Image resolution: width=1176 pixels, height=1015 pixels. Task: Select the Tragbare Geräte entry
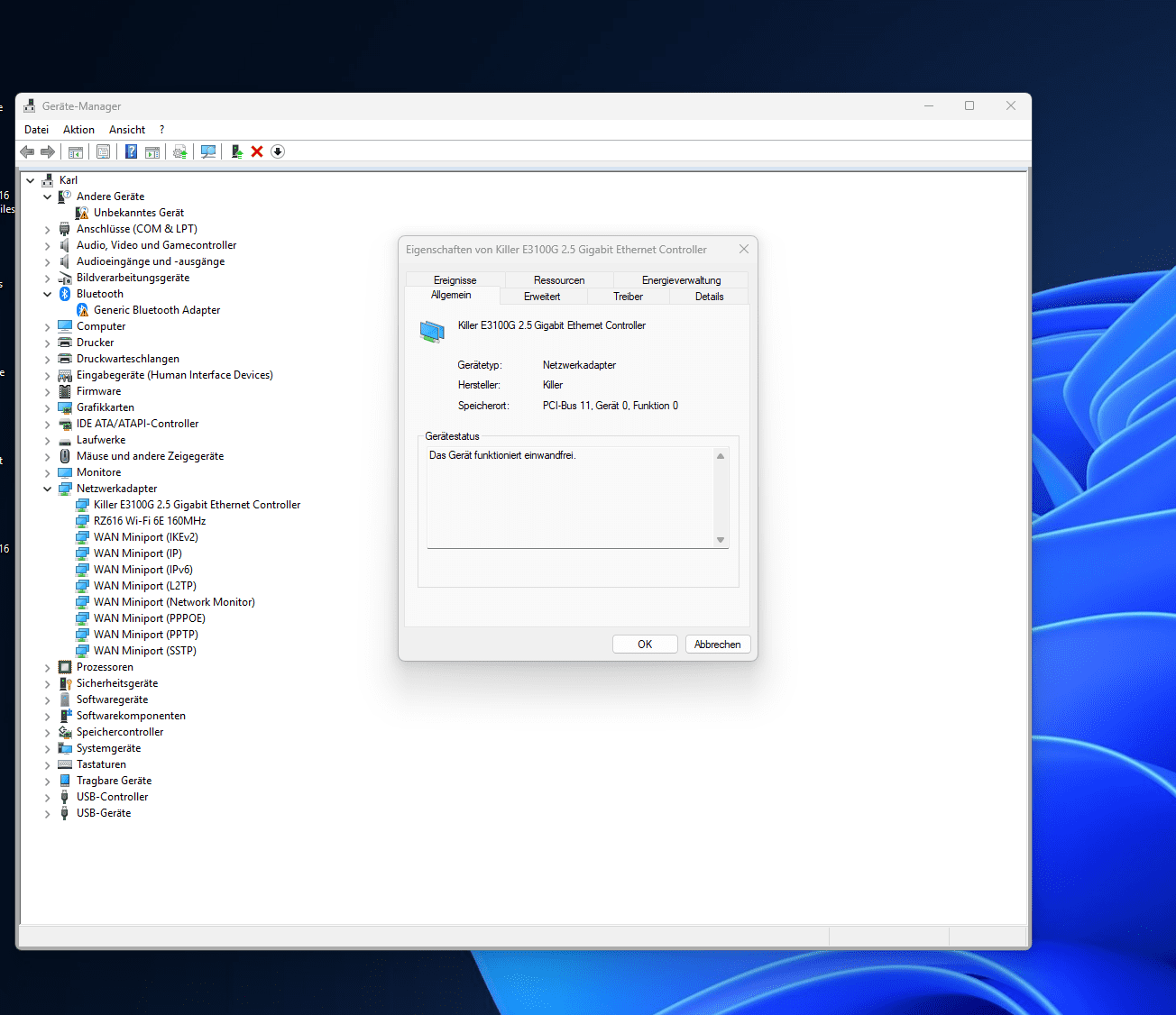coord(114,781)
